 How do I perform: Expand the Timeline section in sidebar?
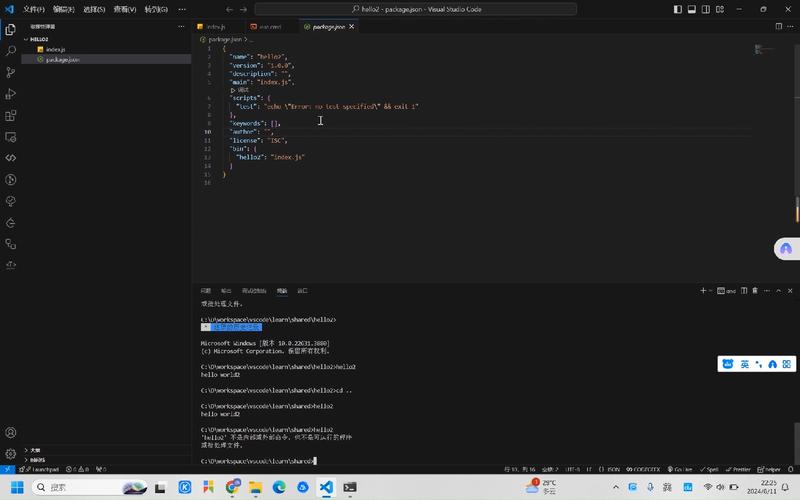pos(37,459)
